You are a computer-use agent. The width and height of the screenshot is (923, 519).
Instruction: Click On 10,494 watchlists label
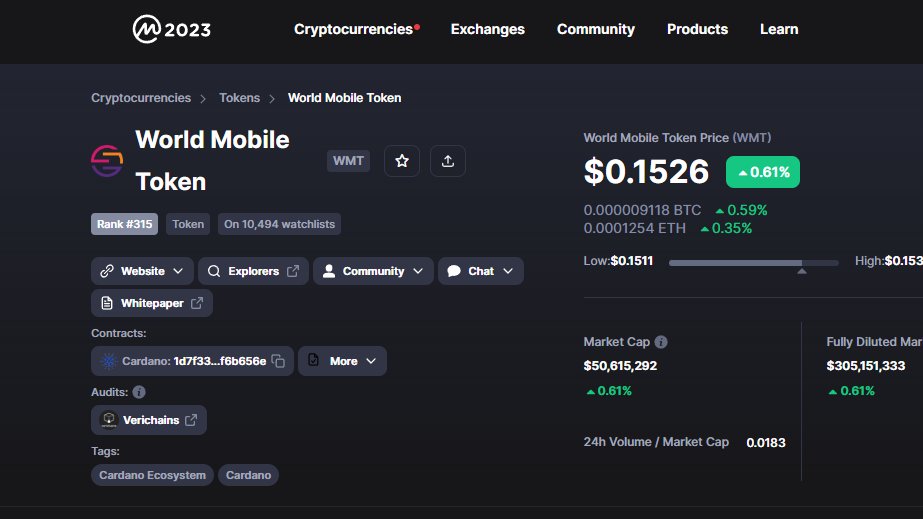(279, 224)
